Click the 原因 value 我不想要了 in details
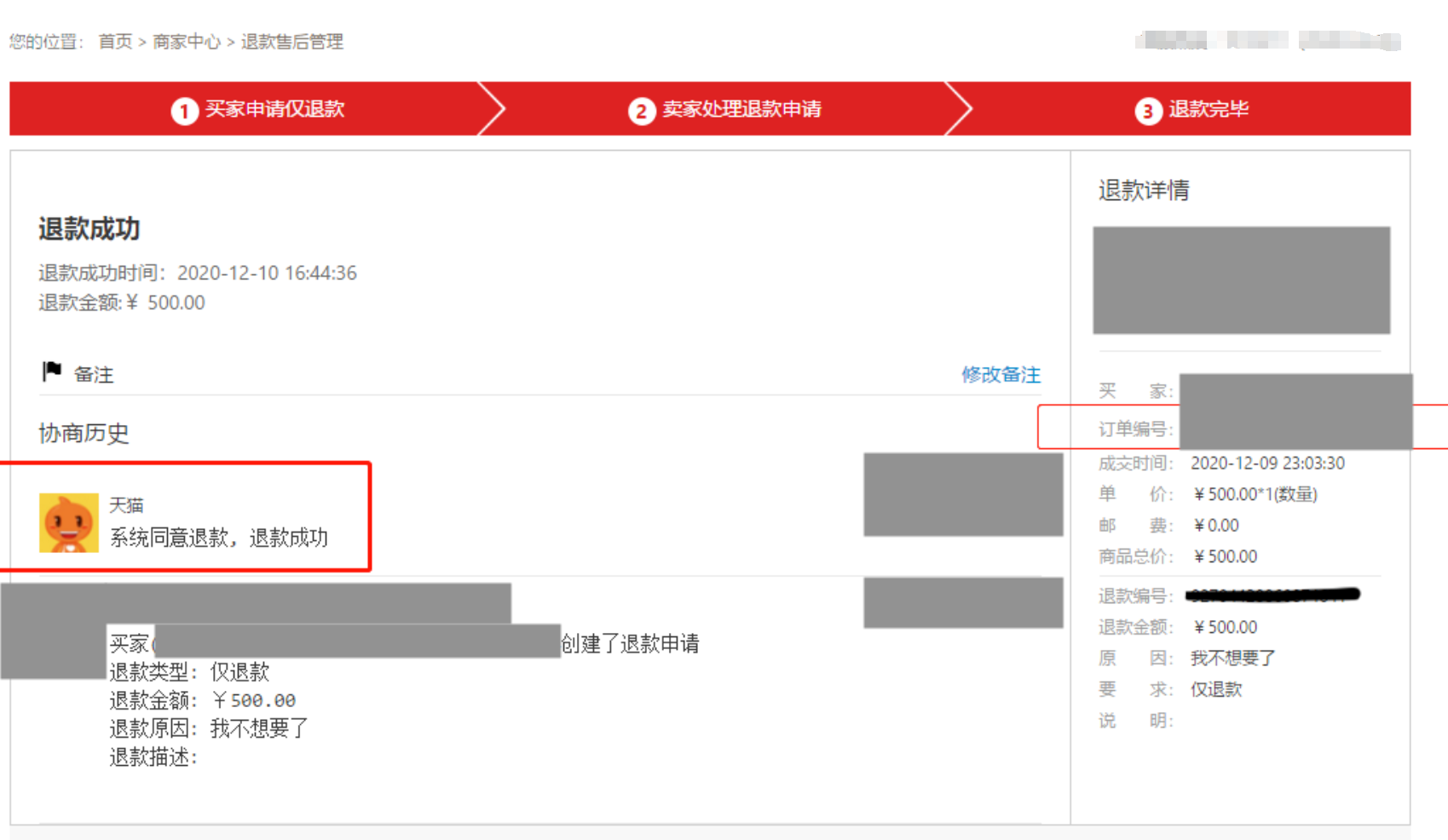Image resolution: width=1448 pixels, height=840 pixels. click(1232, 659)
